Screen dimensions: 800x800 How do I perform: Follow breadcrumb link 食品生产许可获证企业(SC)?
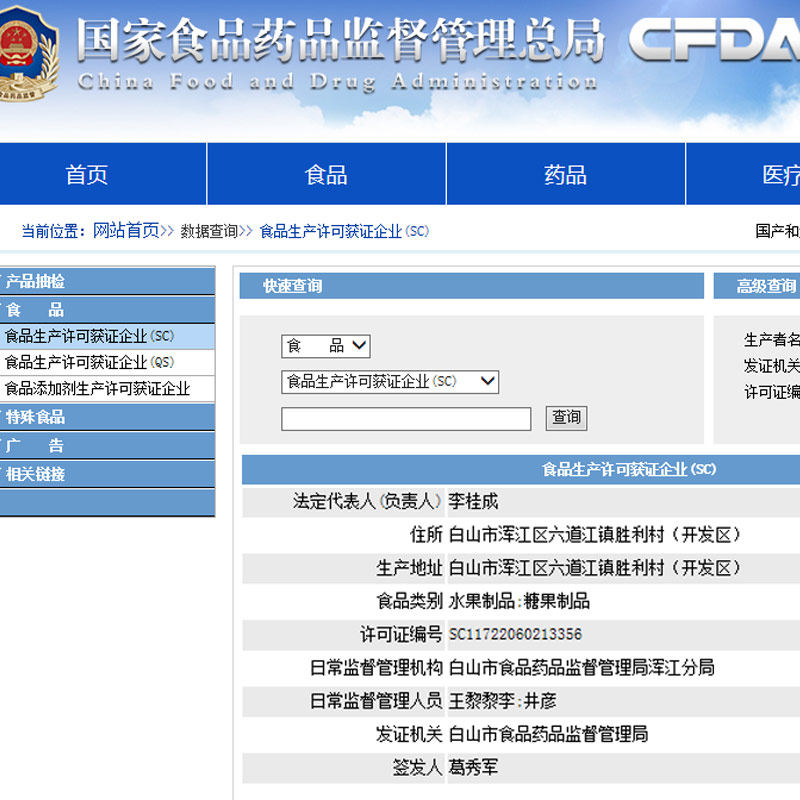[x=344, y=231]
